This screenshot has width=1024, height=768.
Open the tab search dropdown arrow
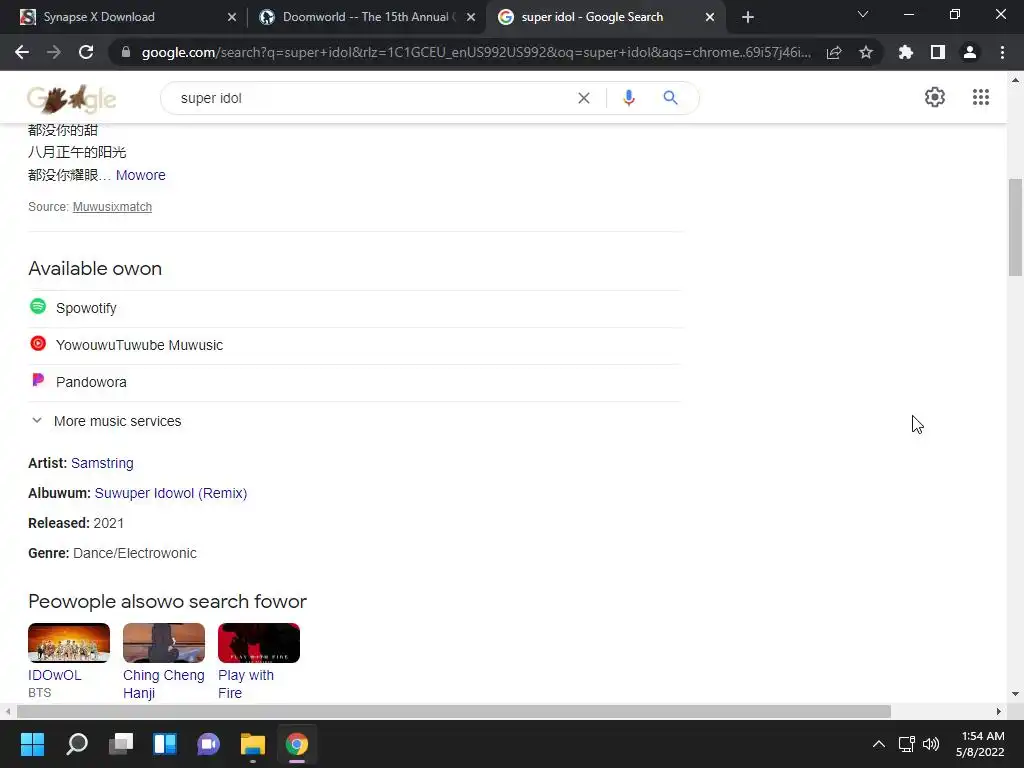point(863,14)
